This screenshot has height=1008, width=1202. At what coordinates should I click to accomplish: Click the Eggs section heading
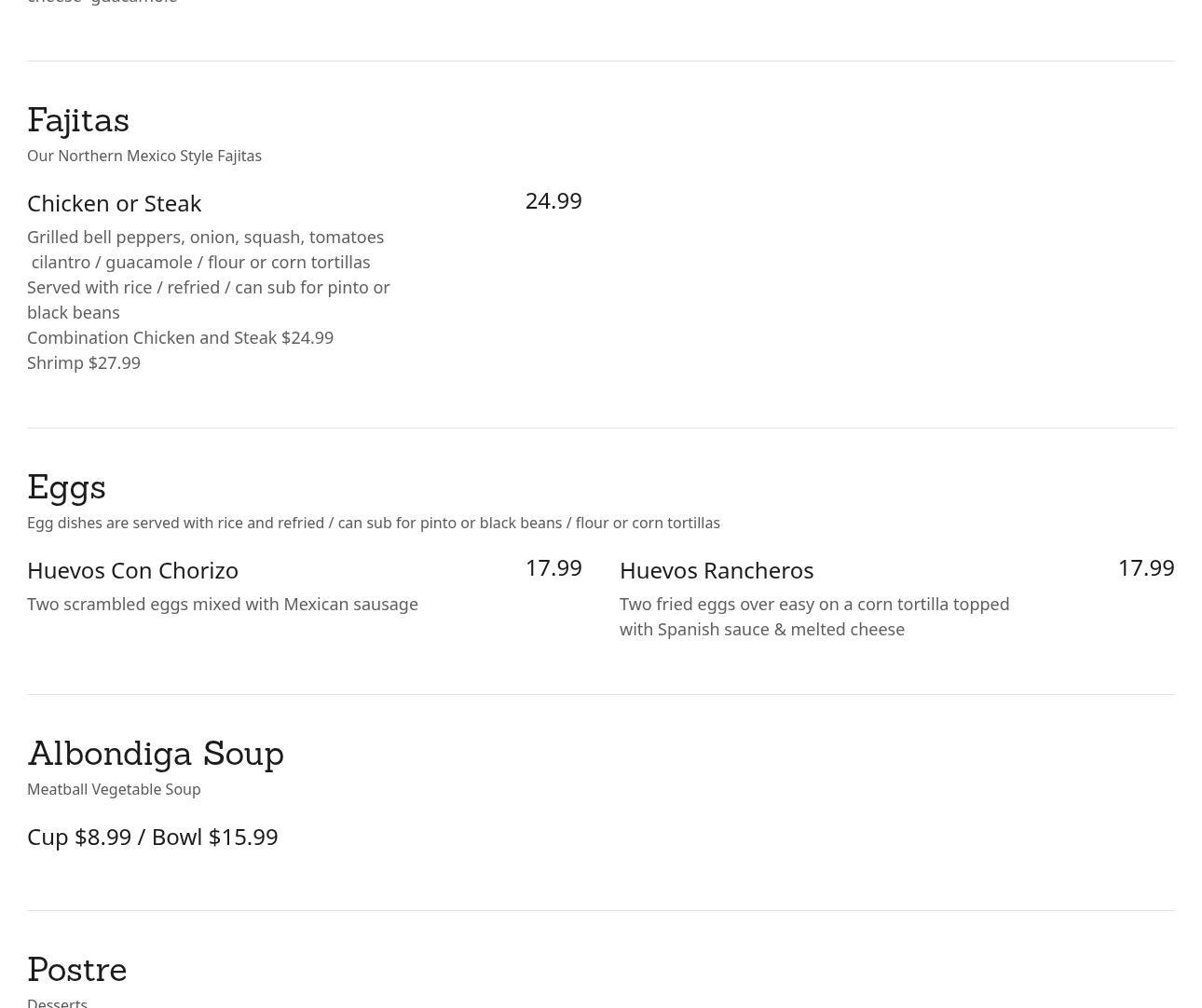(x=66, y=487)
